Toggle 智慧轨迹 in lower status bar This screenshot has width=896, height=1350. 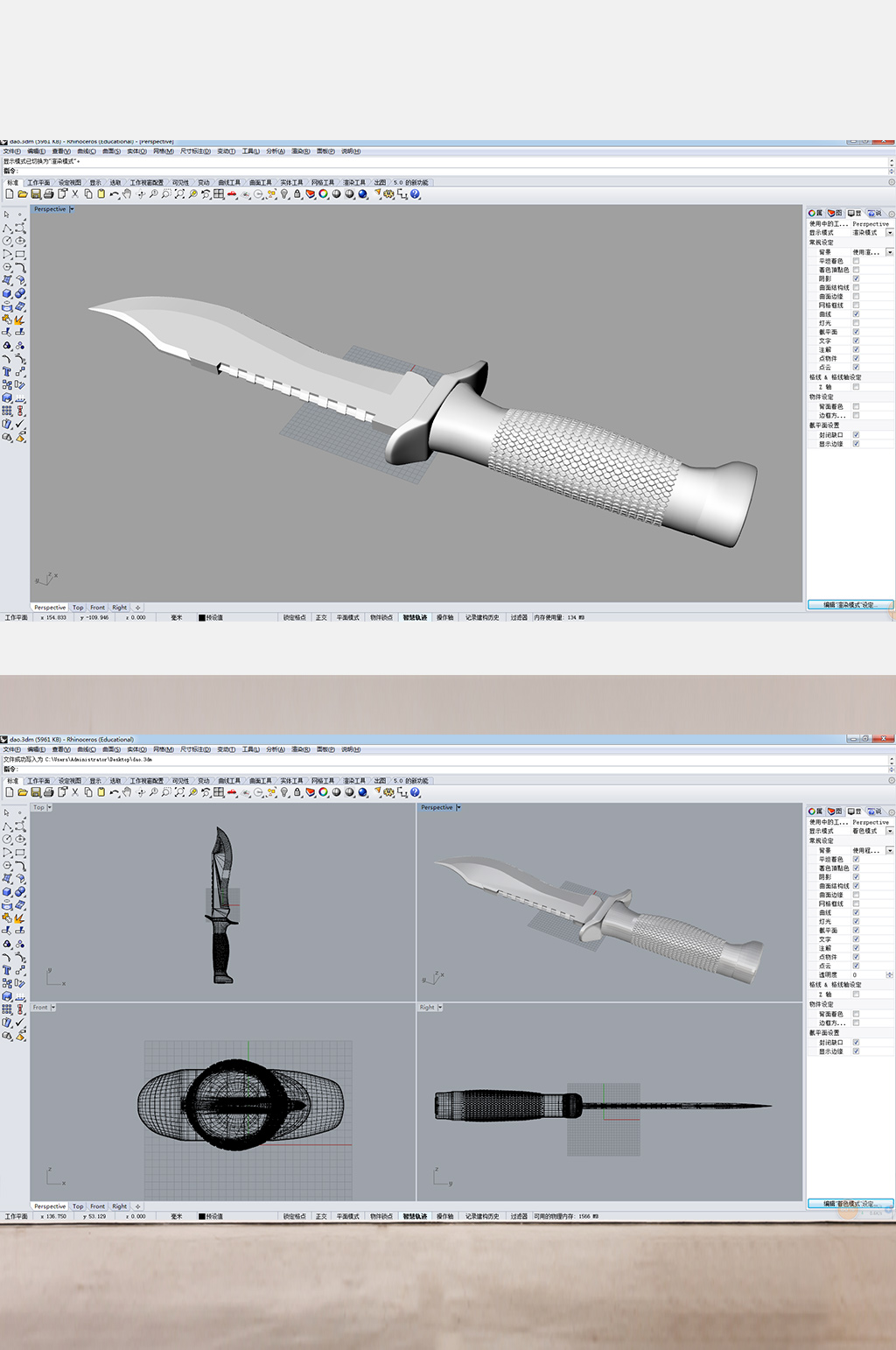point(415,1216)
